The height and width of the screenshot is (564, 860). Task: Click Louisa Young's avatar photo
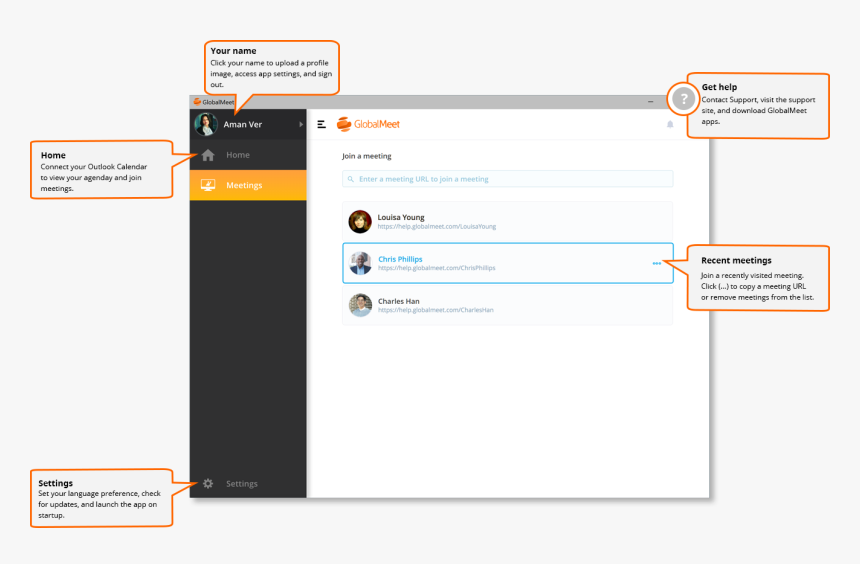(x=360, y=222)
